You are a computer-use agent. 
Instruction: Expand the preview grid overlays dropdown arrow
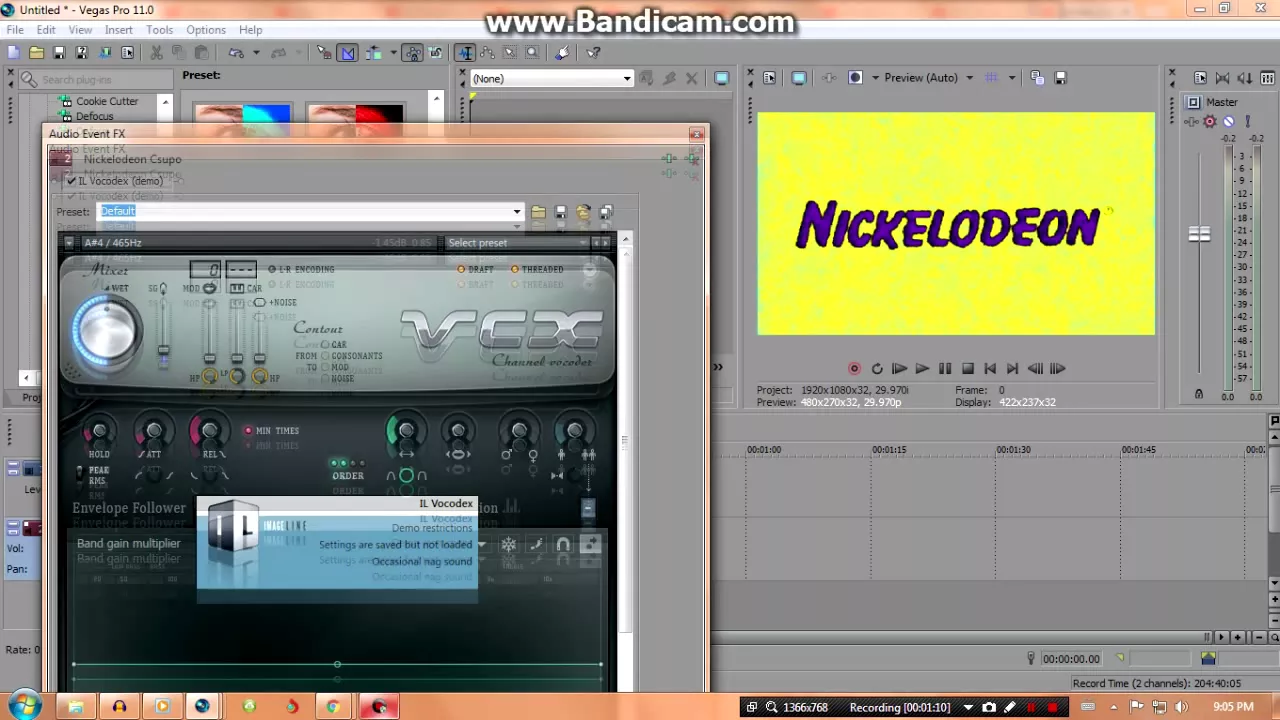(1012, 78)
